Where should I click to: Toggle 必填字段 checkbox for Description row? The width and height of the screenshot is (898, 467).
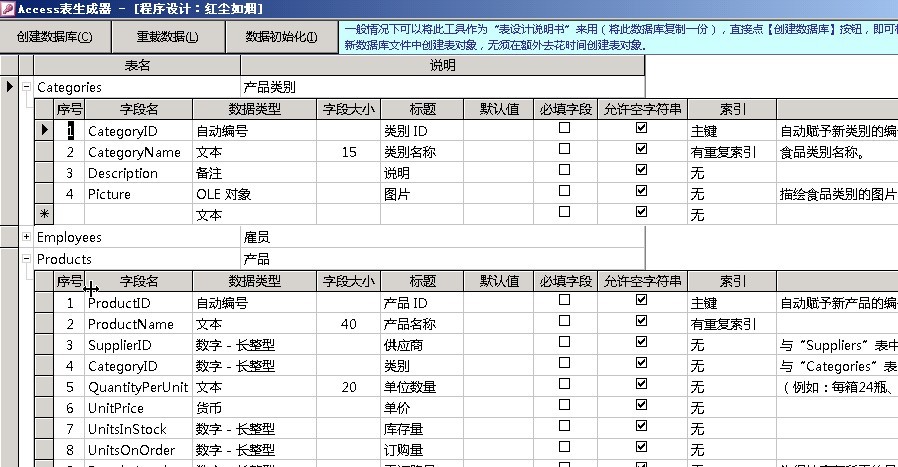(564, 170)
